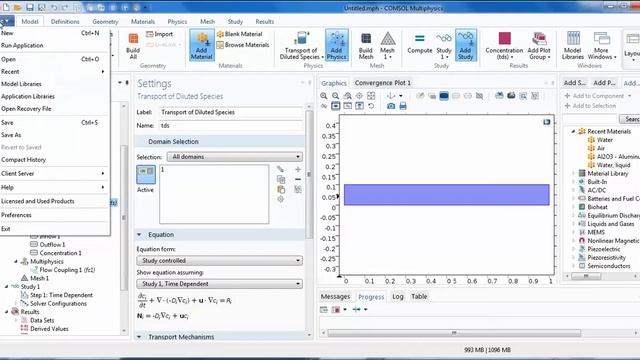Click the memory usage 993 MB readout
This screenshot has width=640, height=360.
point(487,350)
